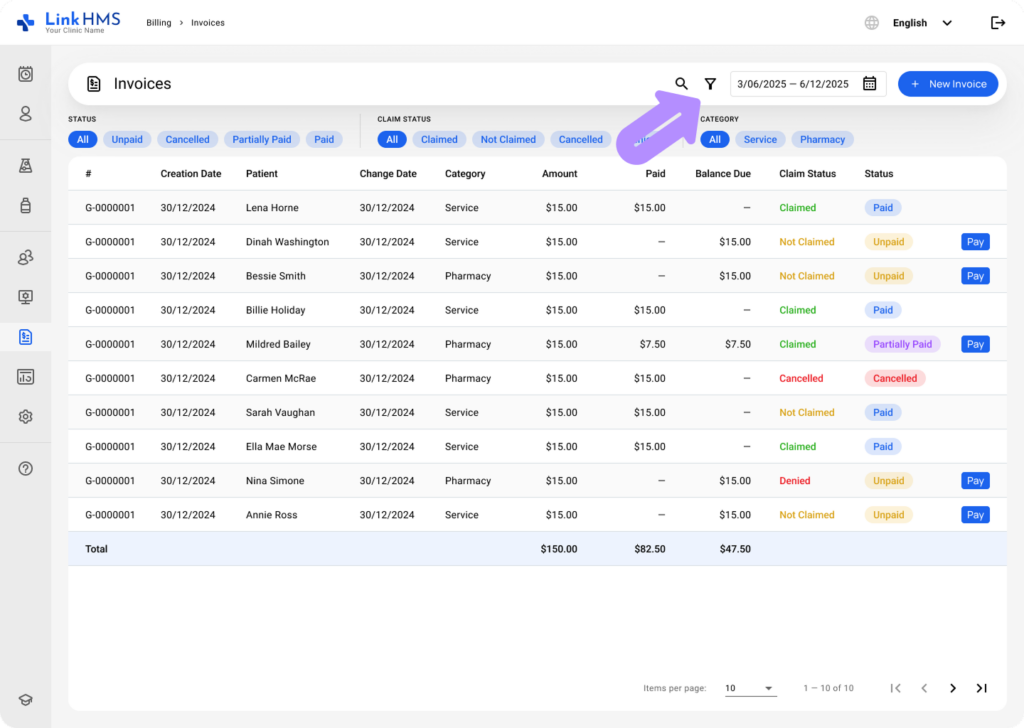
Task: Click the Patient column header
Action: pos(261,174)
